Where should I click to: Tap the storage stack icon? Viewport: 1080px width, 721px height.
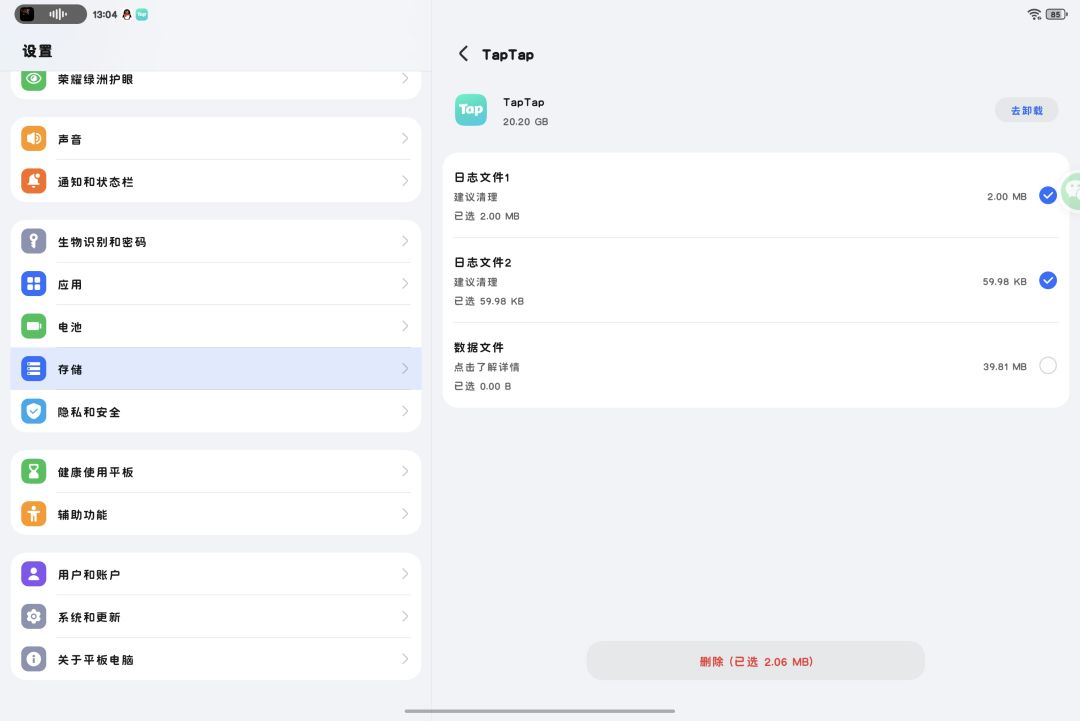click(33, 369)
